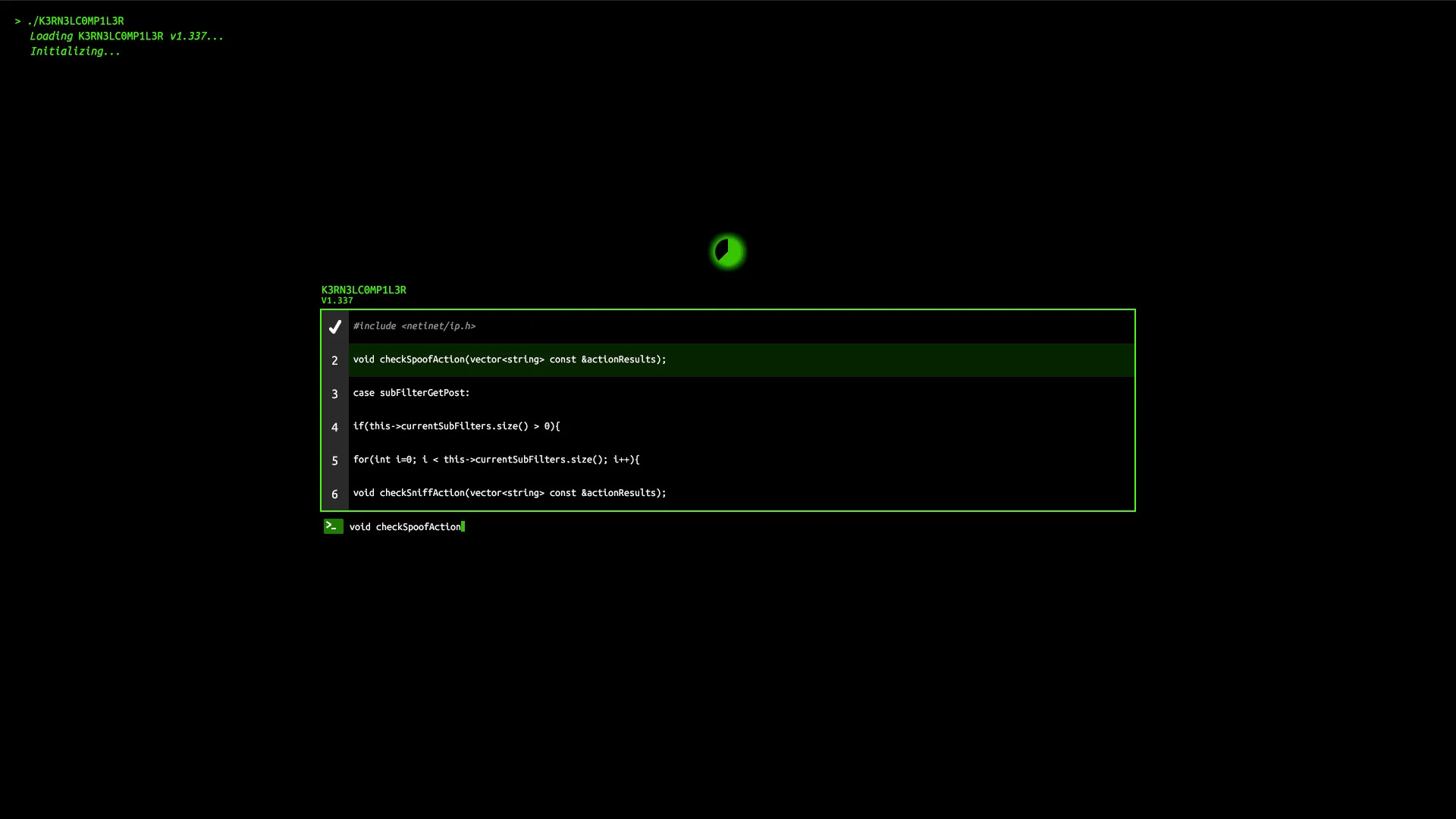Click line number 2 in the gutter
1456x819 pixels.
[x=334, y=360]
